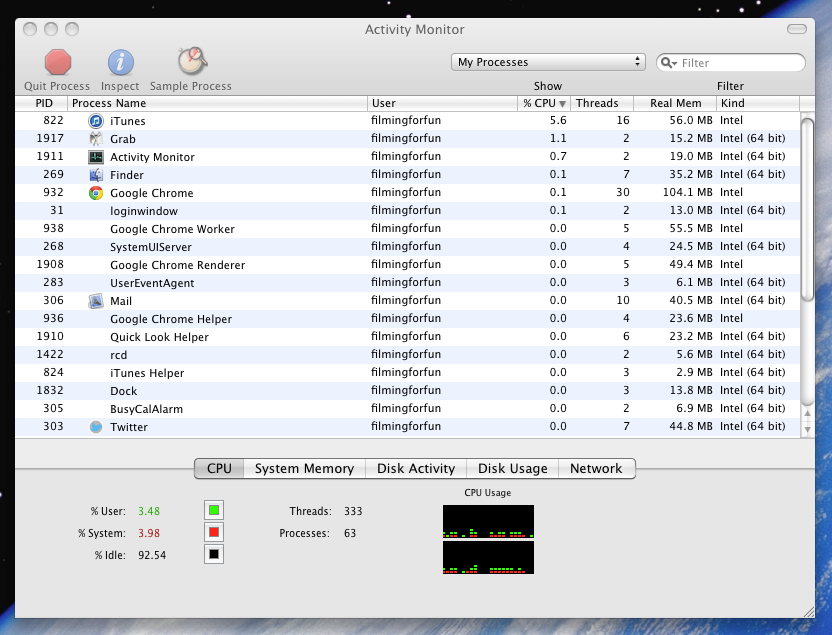Viewport: 832px width, 635px height.
Task: Click the search magnifier in Filter field
Action: [x=669, y=63]
